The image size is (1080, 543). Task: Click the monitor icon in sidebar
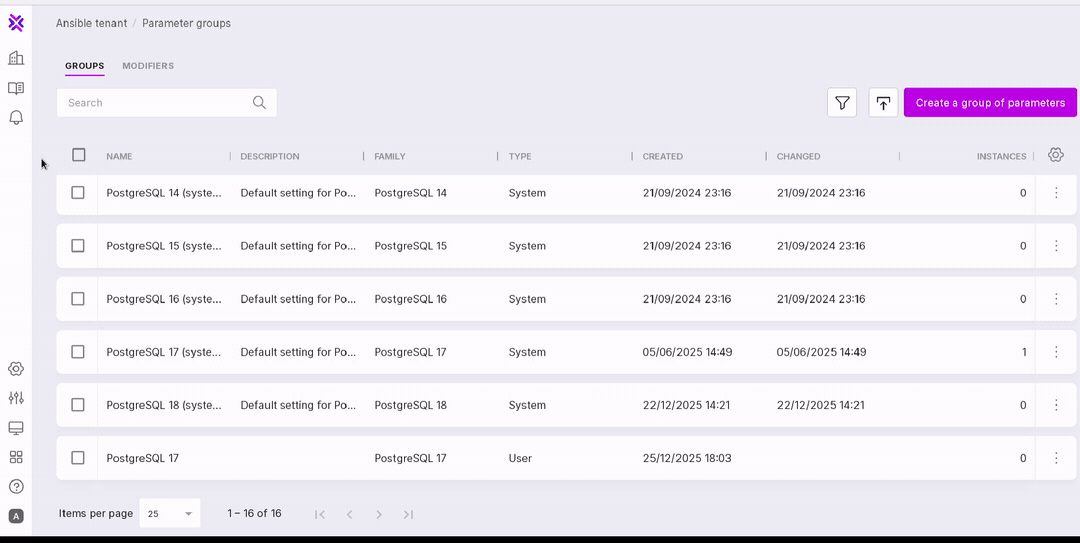(x=16, y=428)
